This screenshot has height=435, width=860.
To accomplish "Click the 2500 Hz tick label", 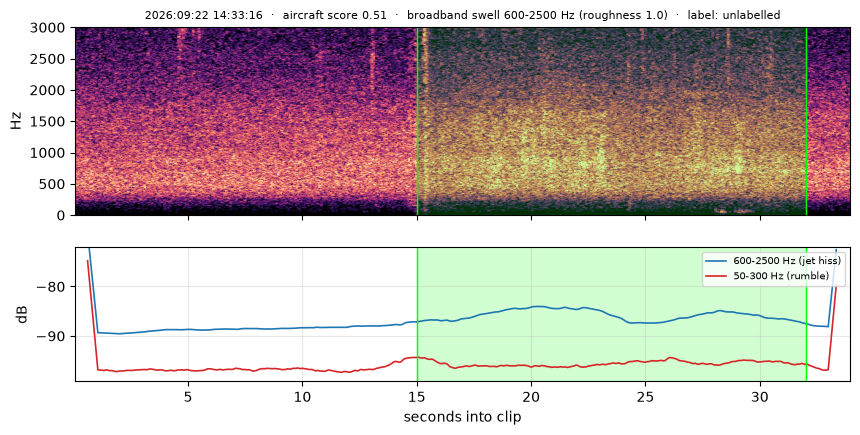I will pos(47,59).
